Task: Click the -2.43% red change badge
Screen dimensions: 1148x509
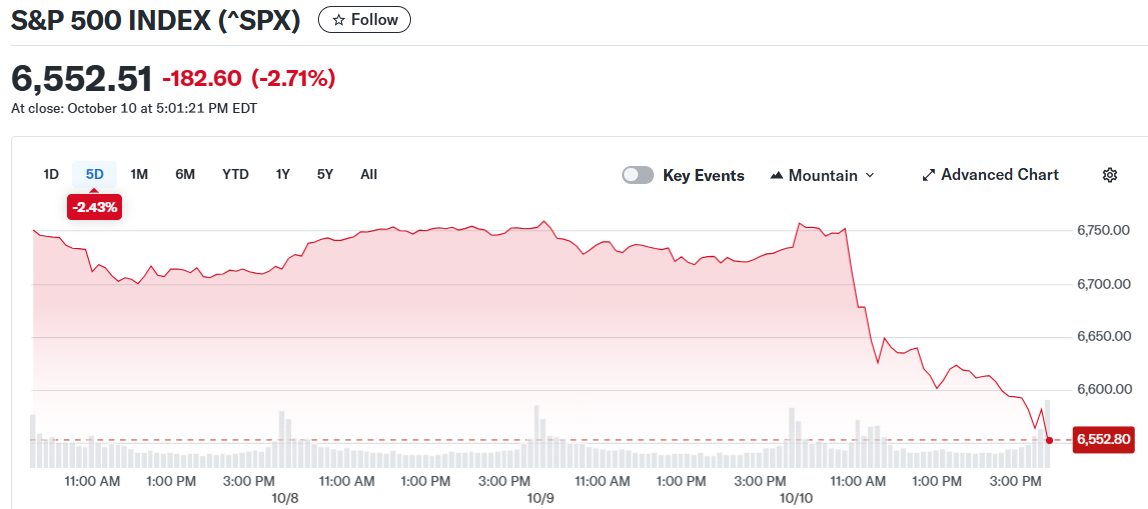Action: (94, 207)
